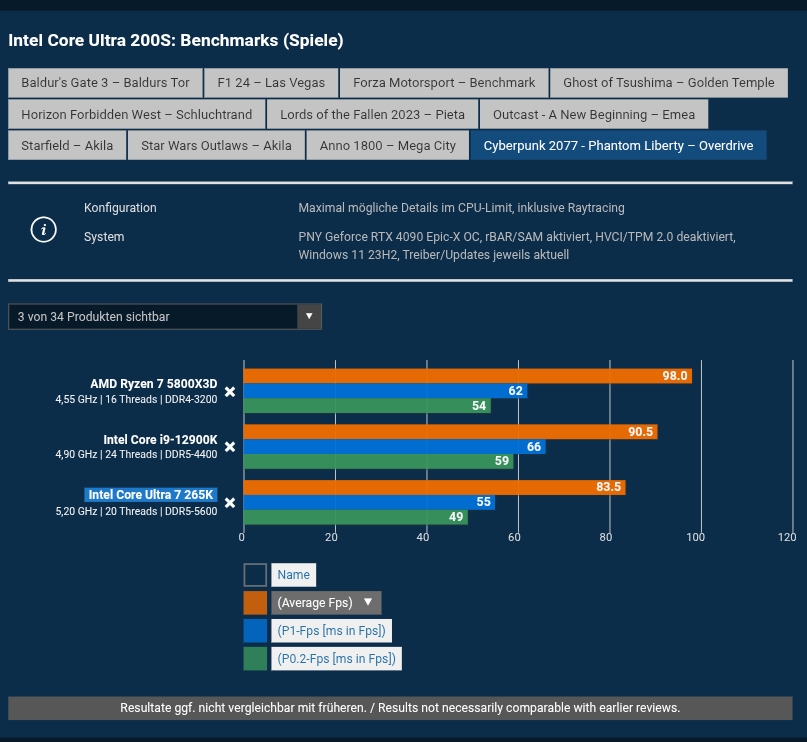
Task: Select Star Wars Outlaws – Akila tab
Action: coord(216,146)
